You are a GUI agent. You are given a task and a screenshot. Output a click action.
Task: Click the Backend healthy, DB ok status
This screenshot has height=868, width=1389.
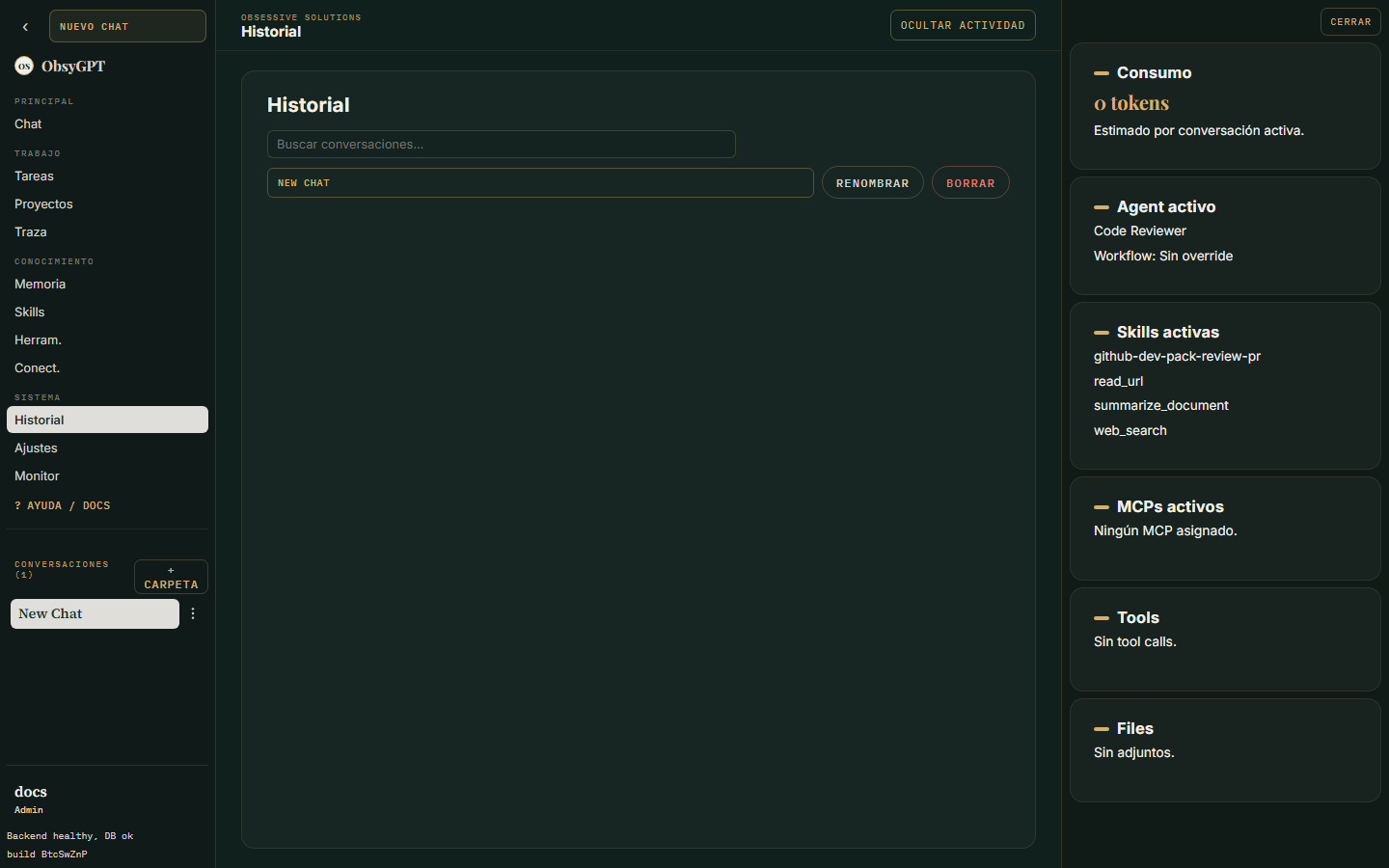tap(70, 836)
